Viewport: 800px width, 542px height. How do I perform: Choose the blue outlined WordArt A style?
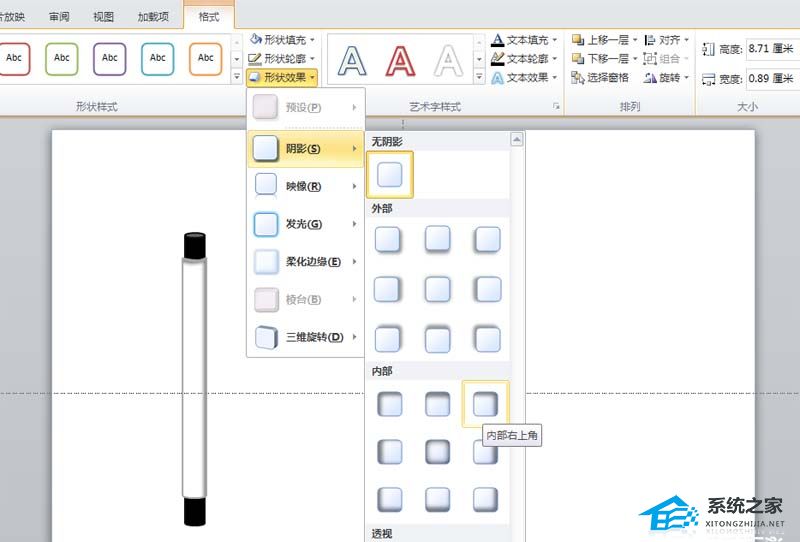point(352,60)
